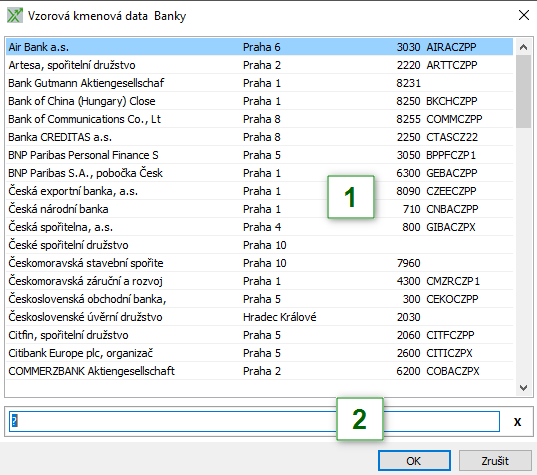Select Česká národní banka row
The width and height of the screenshot is (537, 475).
(x=259, y=209)
